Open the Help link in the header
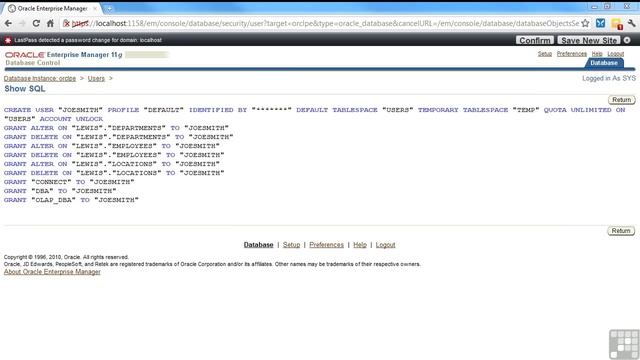The height and width of the screenshot is (360, 640). coord(597,54)
